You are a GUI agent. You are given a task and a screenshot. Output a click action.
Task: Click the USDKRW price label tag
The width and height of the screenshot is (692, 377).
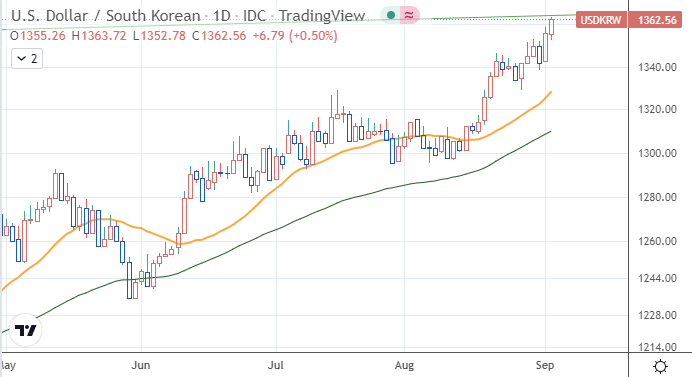(601, 20)
